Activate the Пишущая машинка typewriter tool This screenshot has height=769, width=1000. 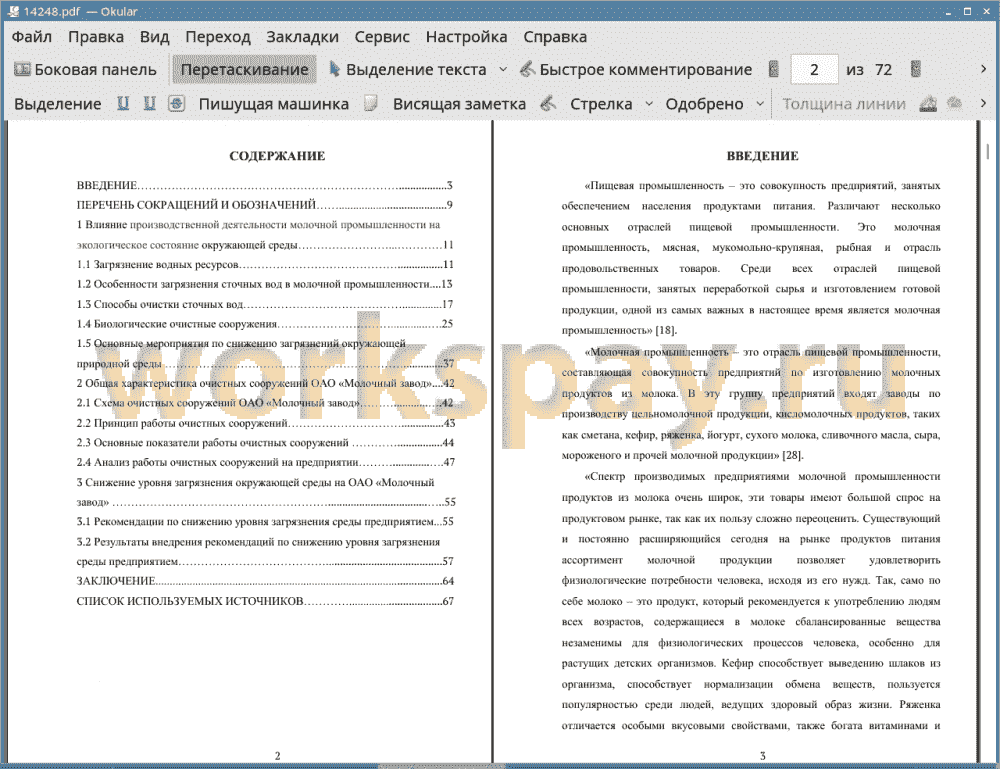pyautogui.click(x=274, y=104)
